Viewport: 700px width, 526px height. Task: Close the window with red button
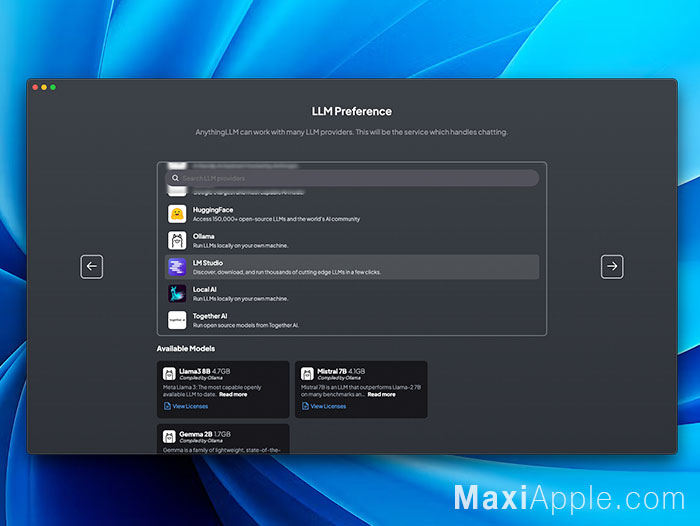pos(35,87)
